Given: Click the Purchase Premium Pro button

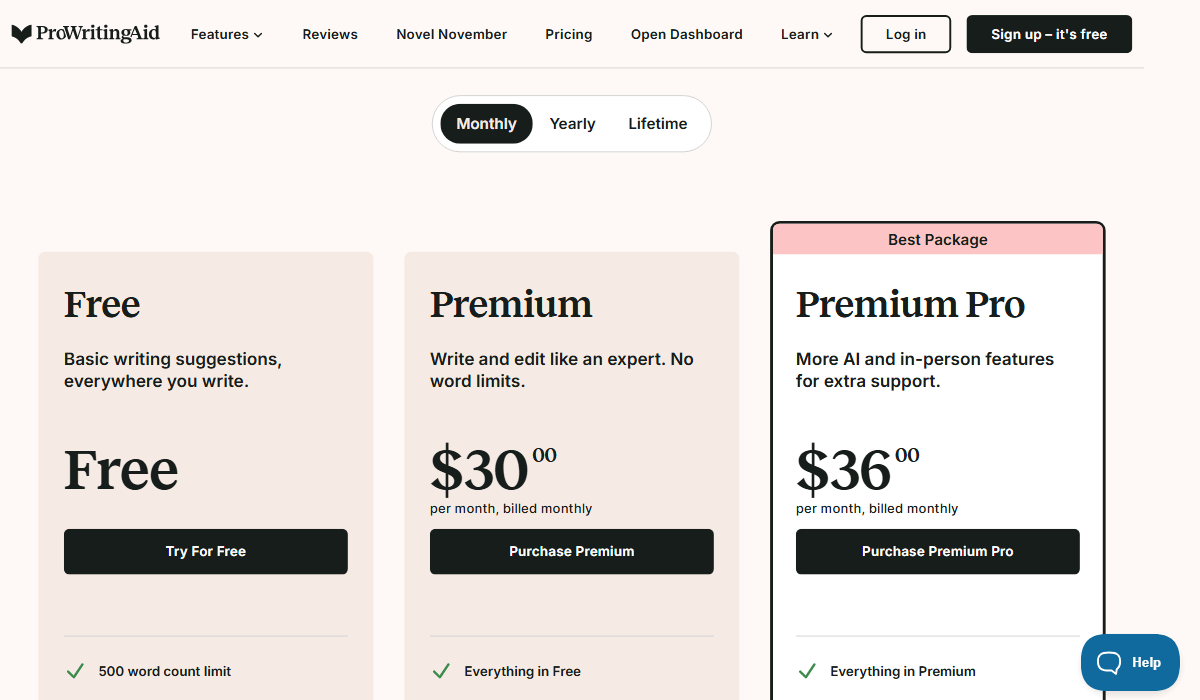Looking at the screenshot, I should click(938, 551).
